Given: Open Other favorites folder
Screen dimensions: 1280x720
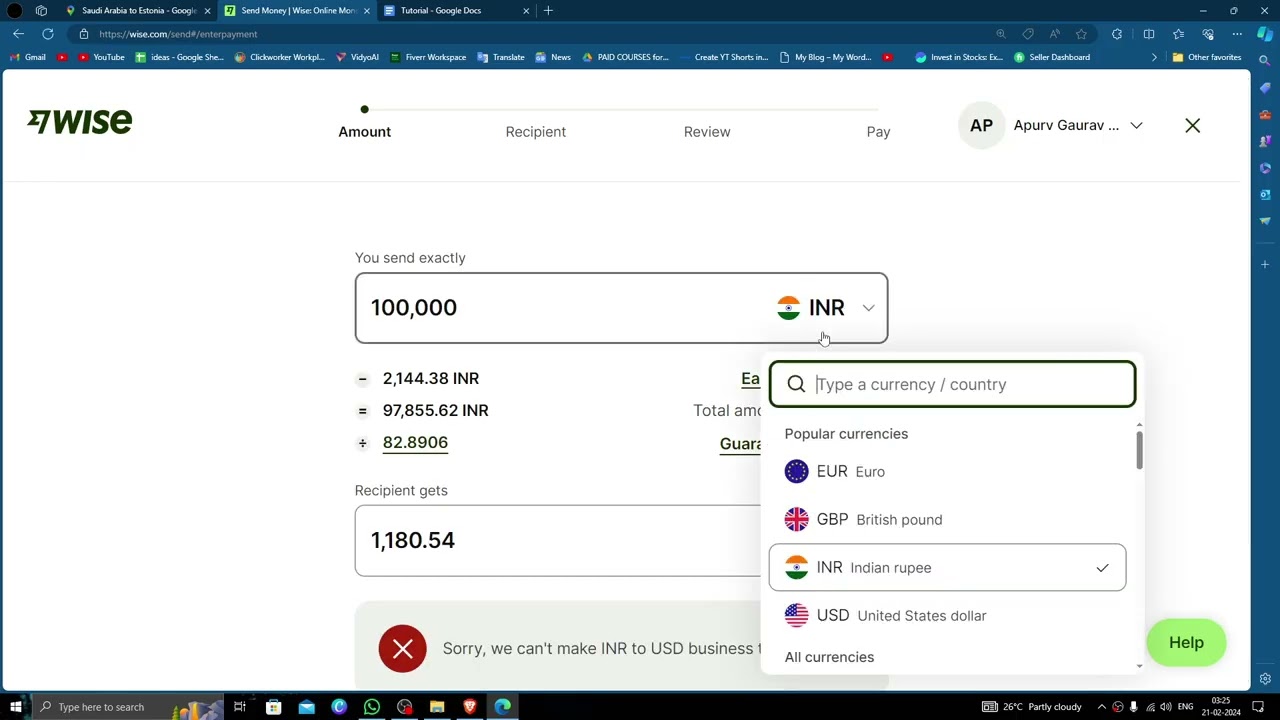Looking at the screenshot, I should (x=1207, y=57).
